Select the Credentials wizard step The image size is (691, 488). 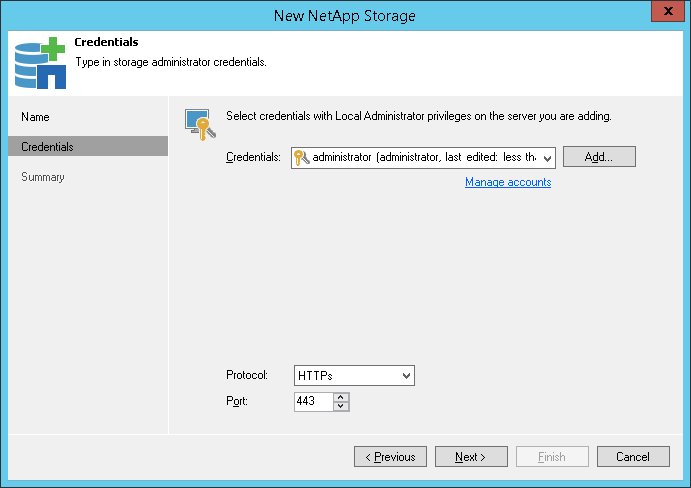coord(88,146)
